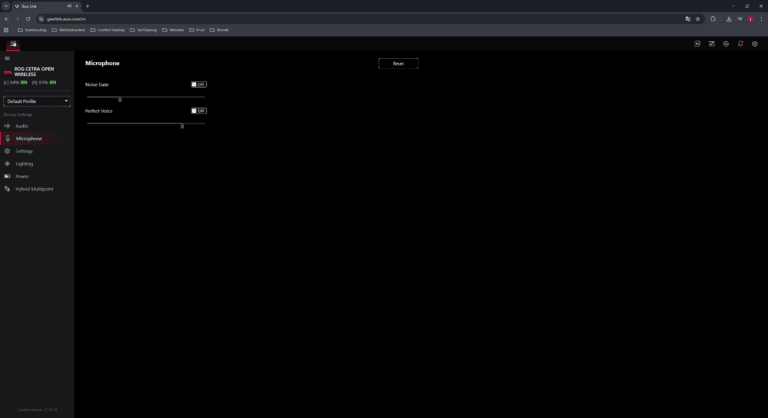Enable the Perfect Voice toggle
Image resolution: width=768 pixels, height=418 pixels.
pos(198,111)
